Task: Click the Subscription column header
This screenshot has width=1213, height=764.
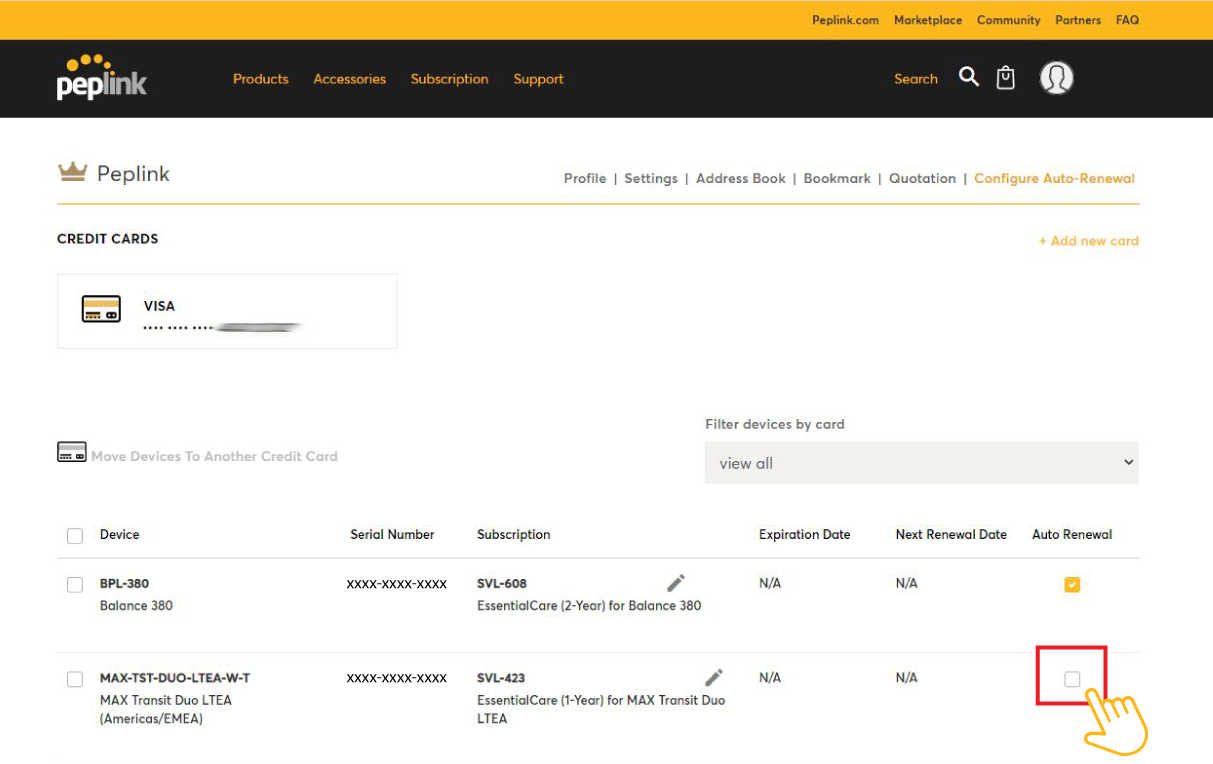Action: (x=514, y=535)
